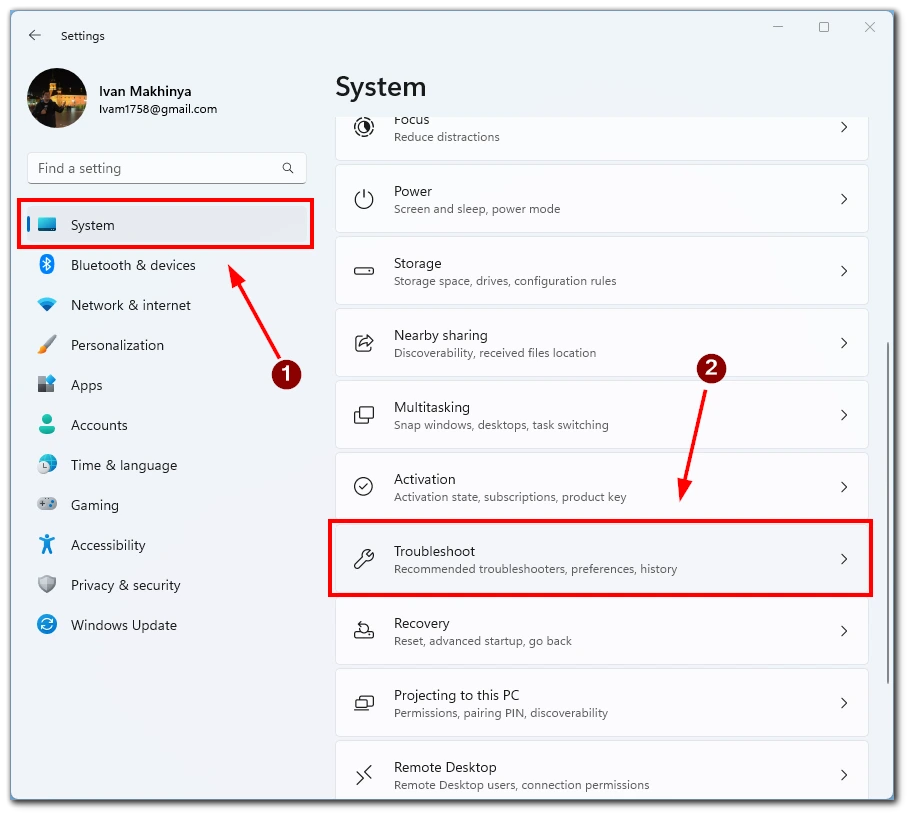Expand the Power row chevron

click(x=844, y=199)
